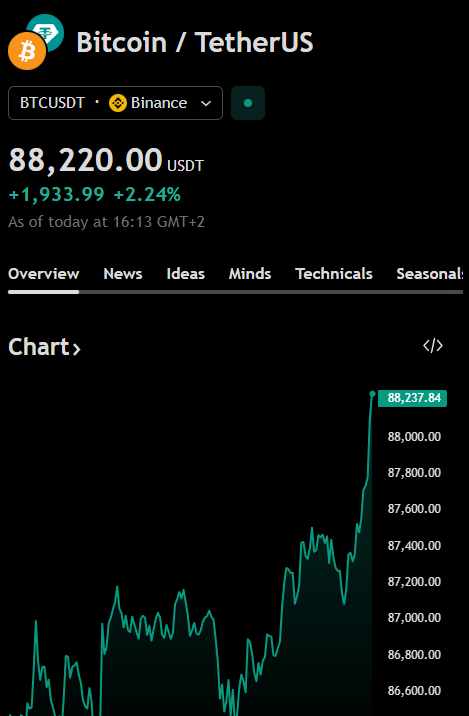469x716 pixels.
Task: Click the green market status dot button
Action: coord(248,103)
